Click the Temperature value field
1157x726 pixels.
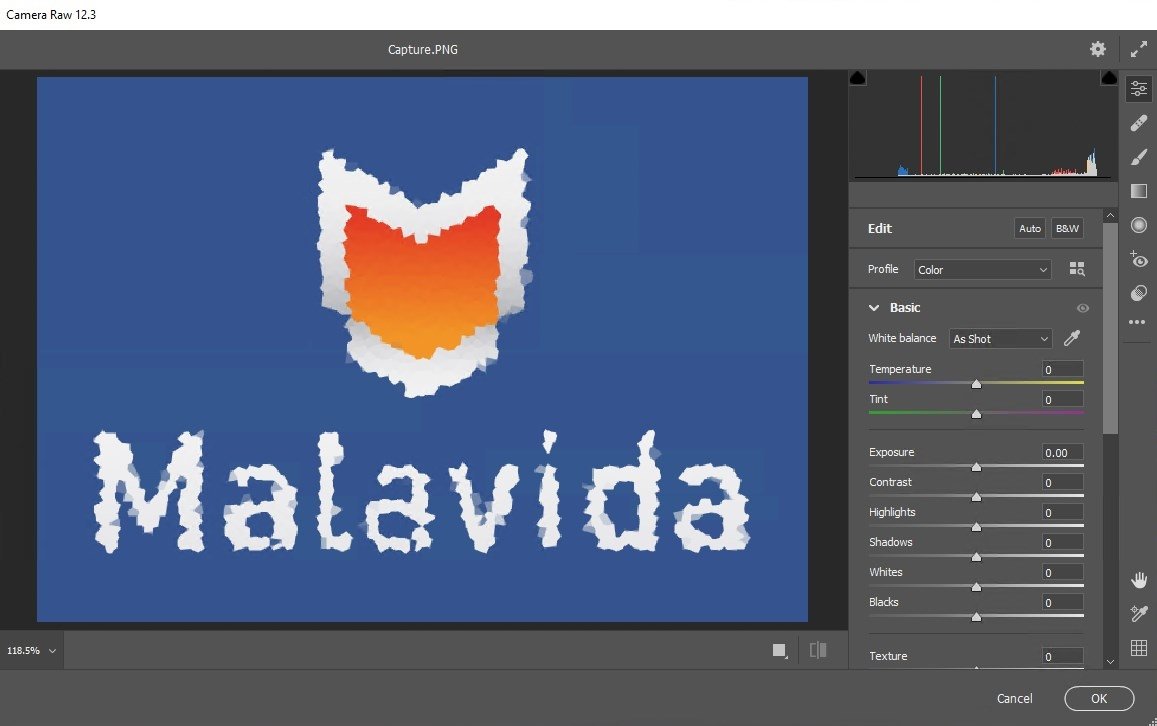pyautogui.click(x=1063, y=369)
